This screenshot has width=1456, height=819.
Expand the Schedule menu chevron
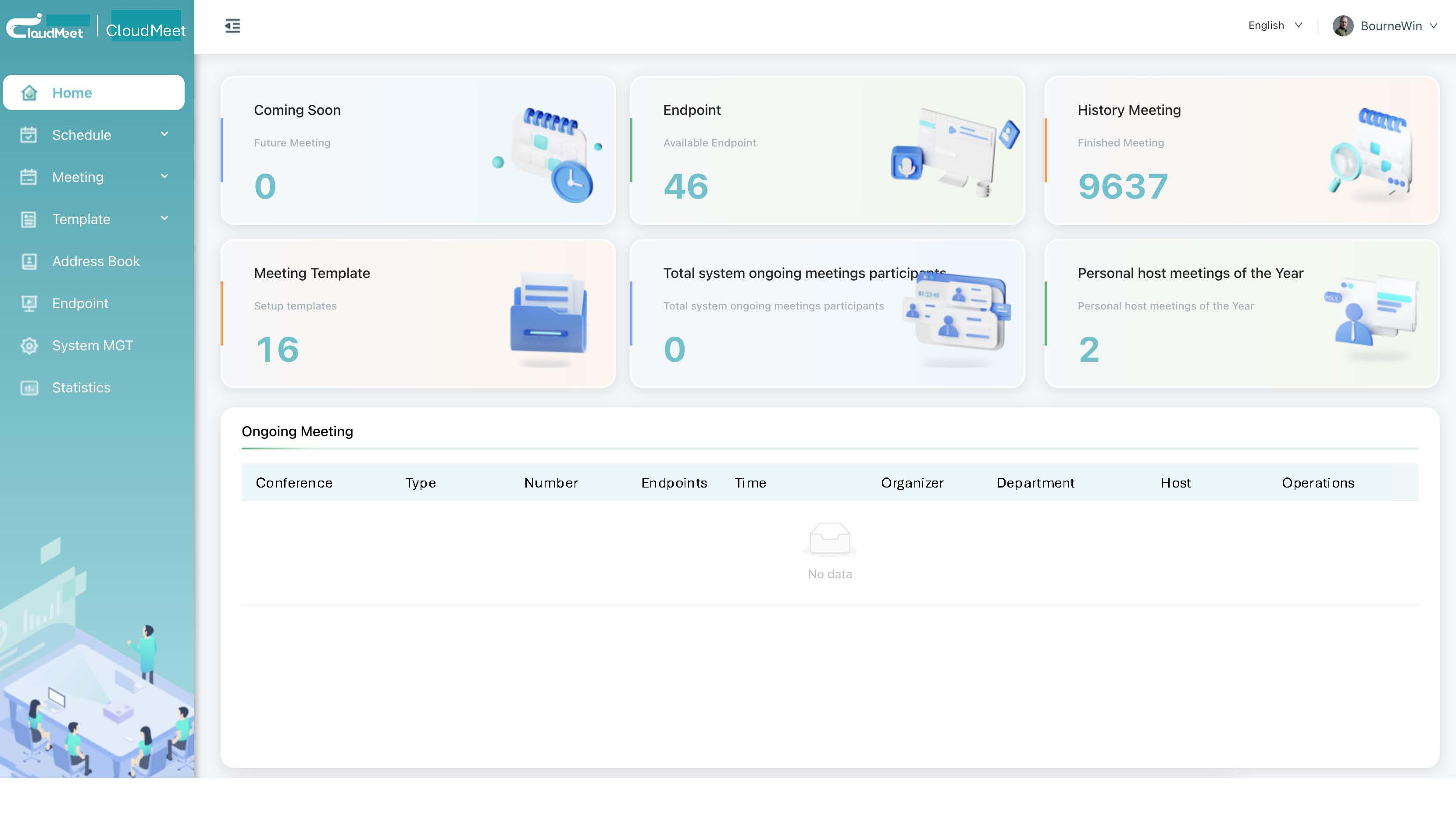click(x=164, y=135)
